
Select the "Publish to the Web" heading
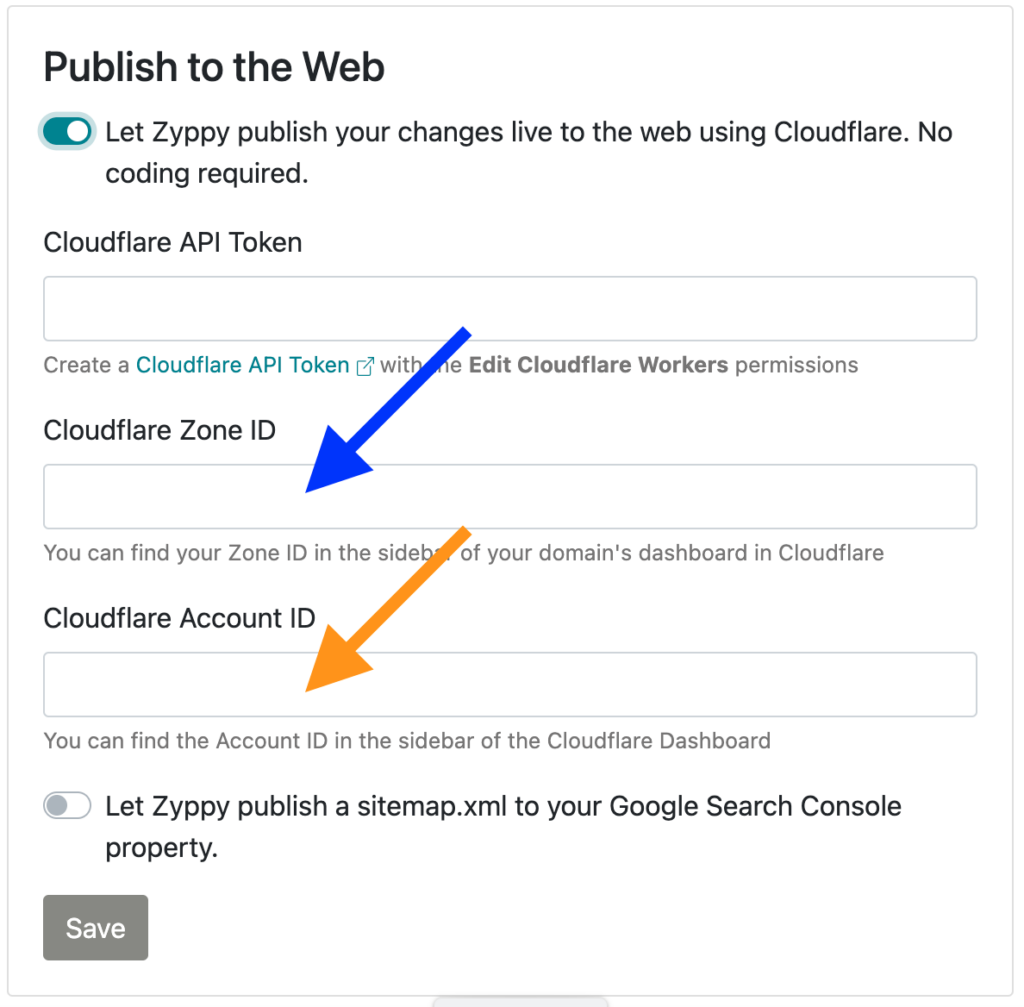tap(214, 67)
